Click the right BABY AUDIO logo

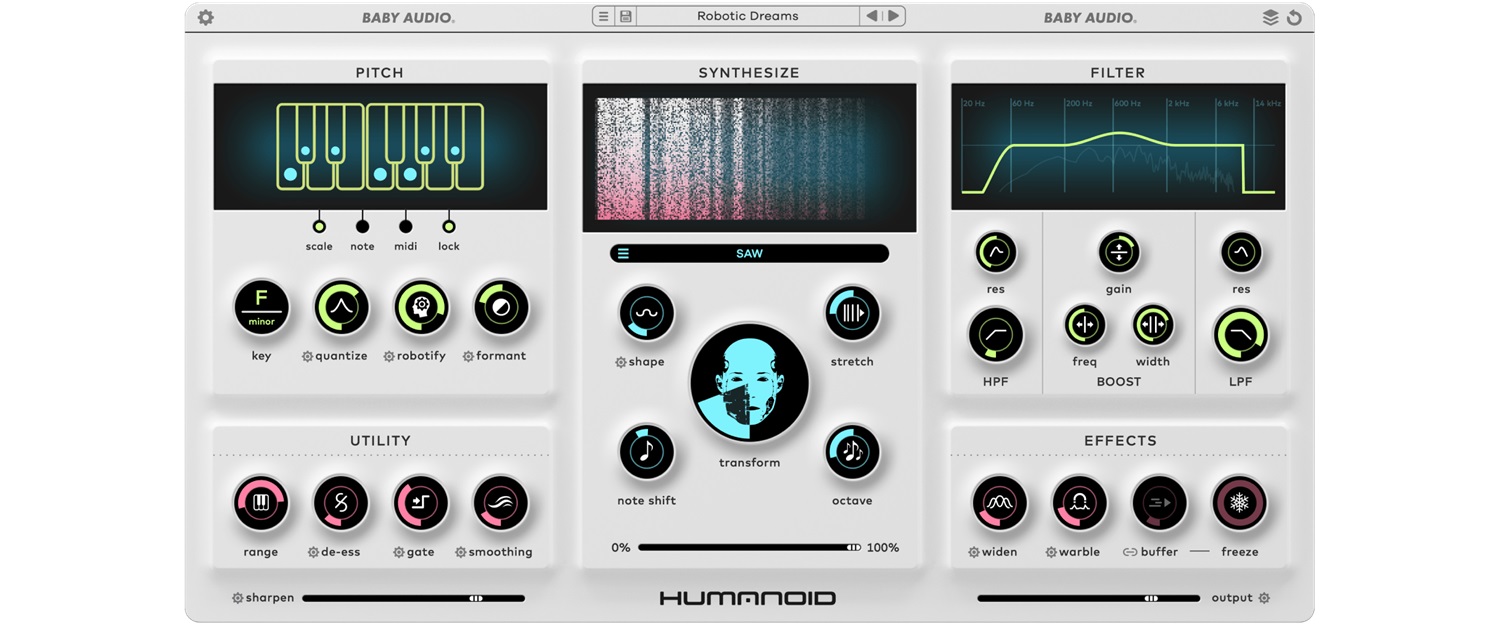click(x=1090, y=17)
